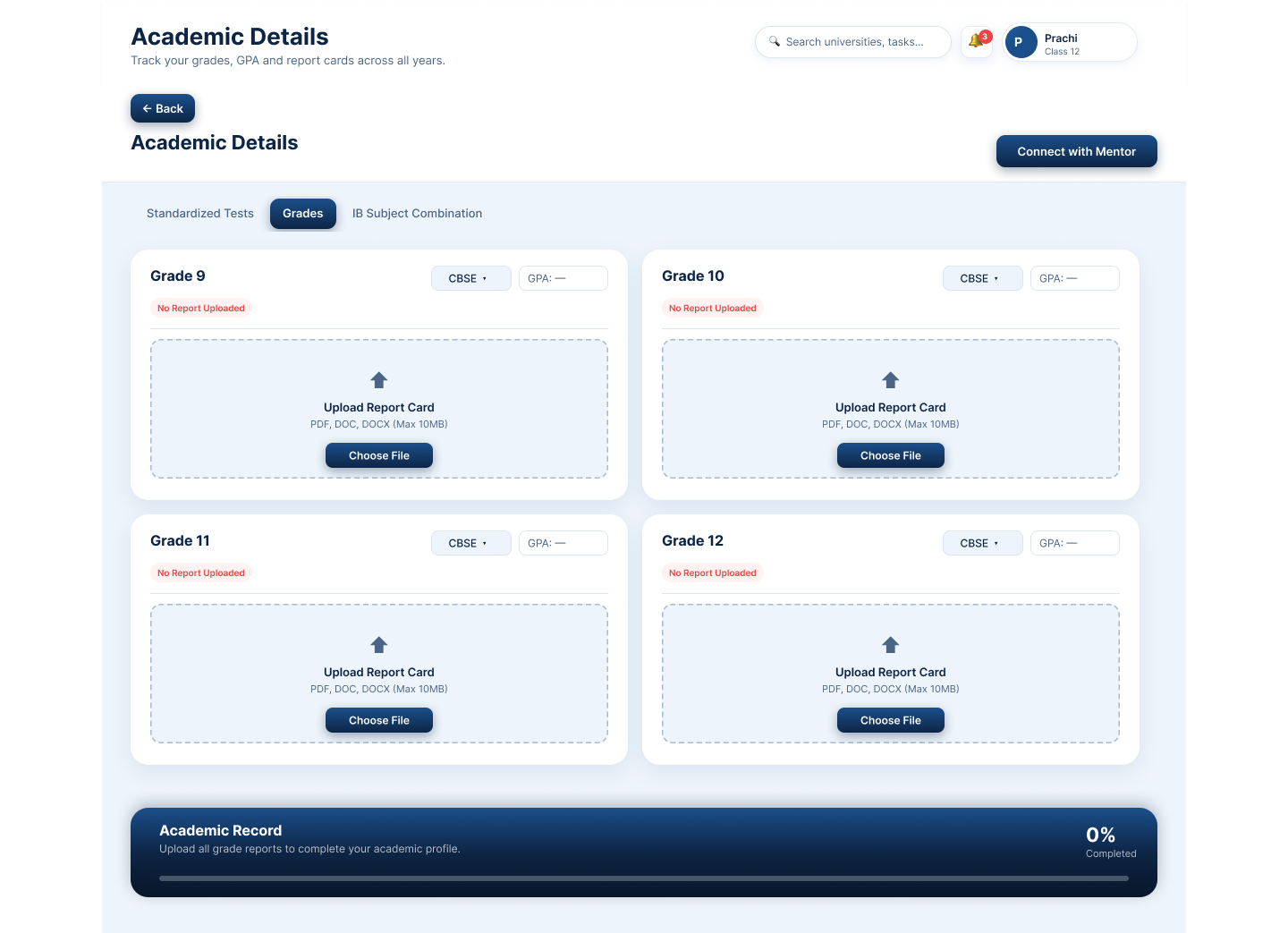The image size is (1288, 933).
Task: Focus the Search universities input field
Action: [853, 42]
